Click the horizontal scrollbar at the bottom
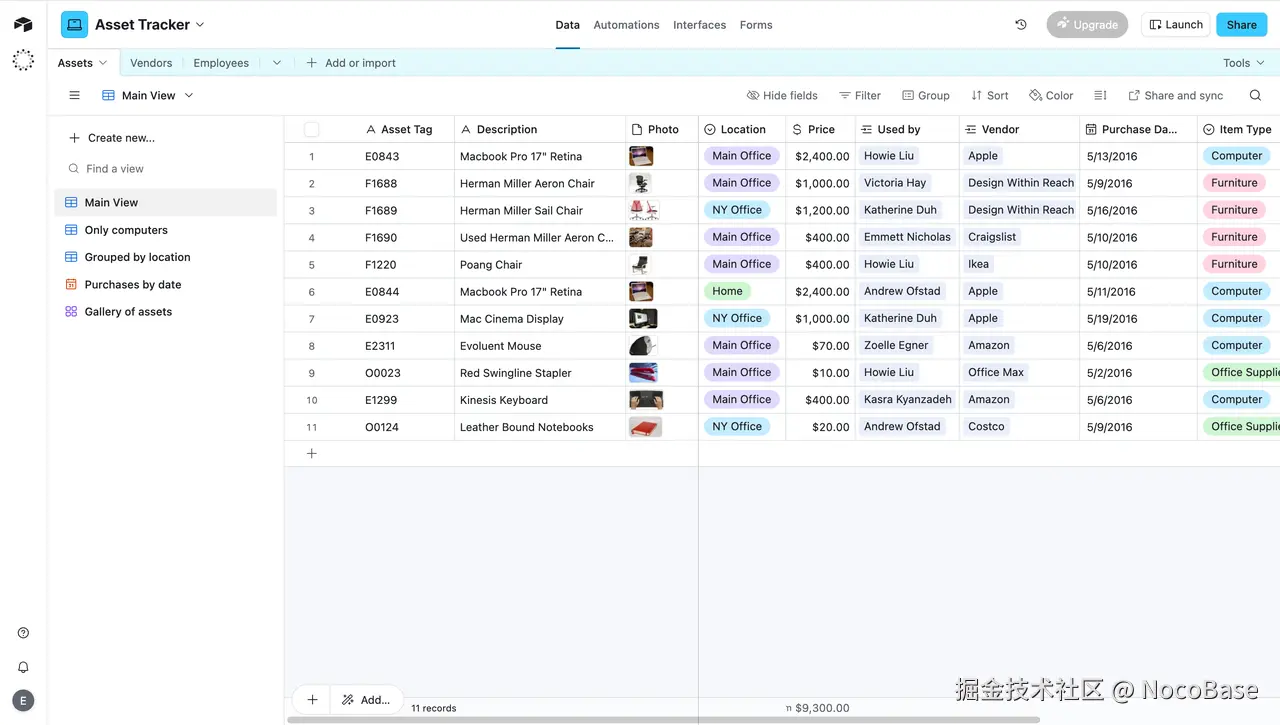Screen dimensions: 1280x725 (663, 720)
